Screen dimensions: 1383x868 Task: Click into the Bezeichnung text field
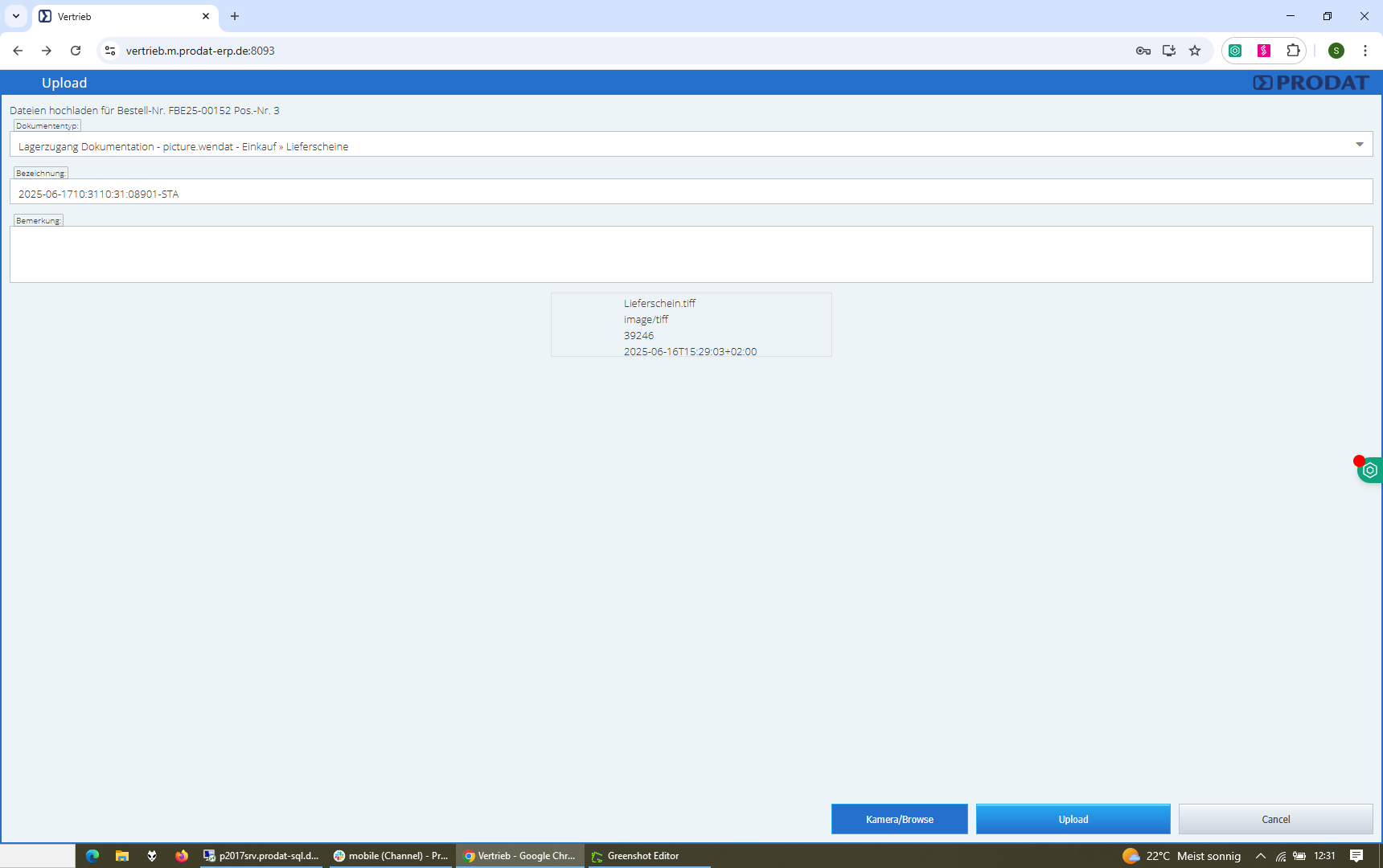pyautogui.click(x=691, y=193)
